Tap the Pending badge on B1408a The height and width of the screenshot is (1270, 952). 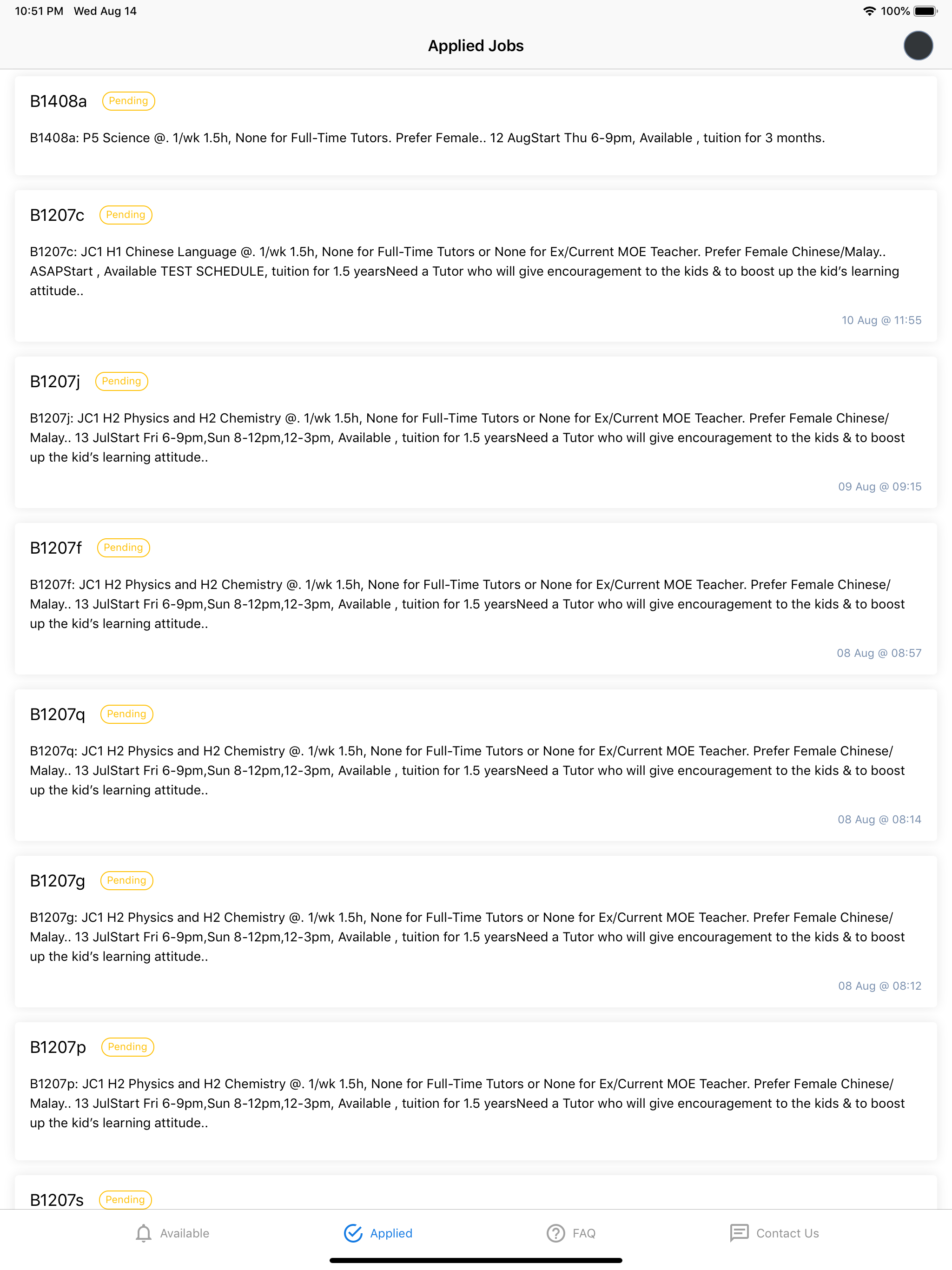point(129,101)
